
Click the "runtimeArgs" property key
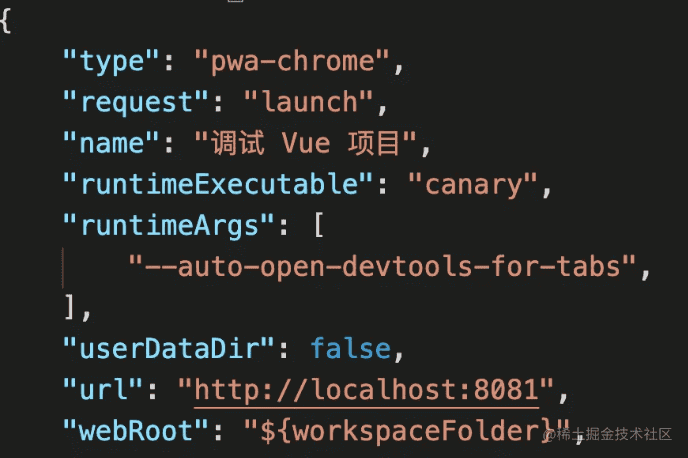click(168, 225)
